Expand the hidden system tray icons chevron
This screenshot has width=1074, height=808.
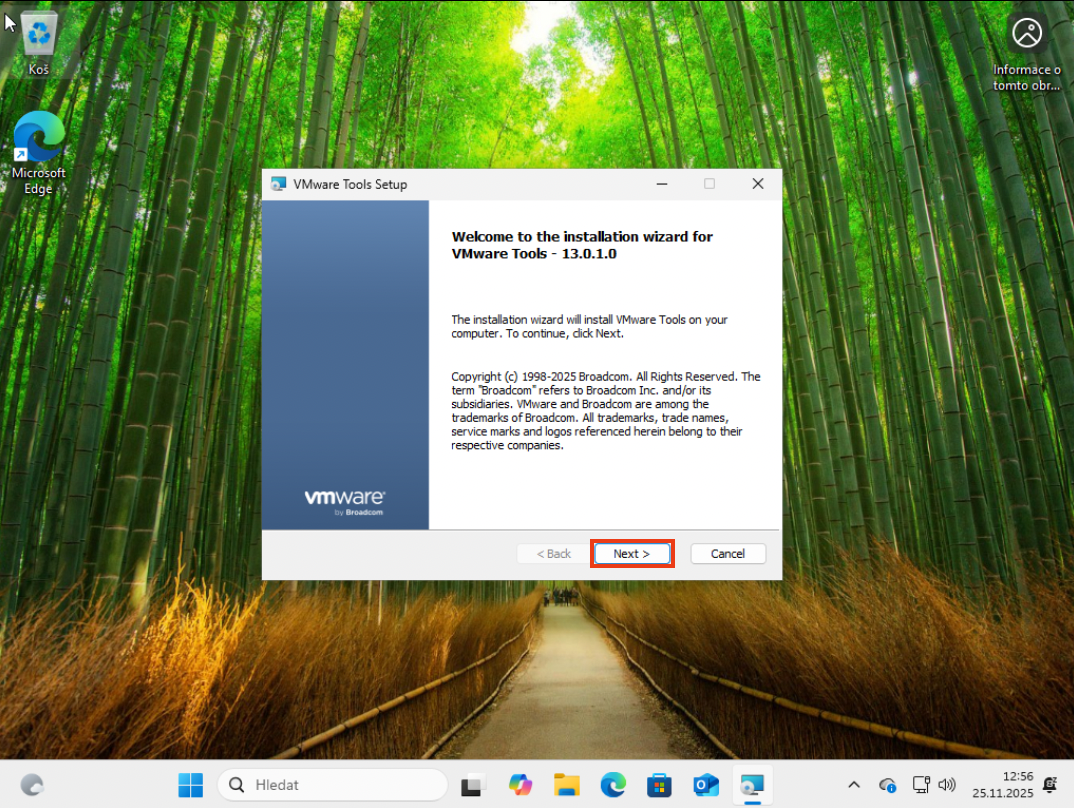point(854,785)
